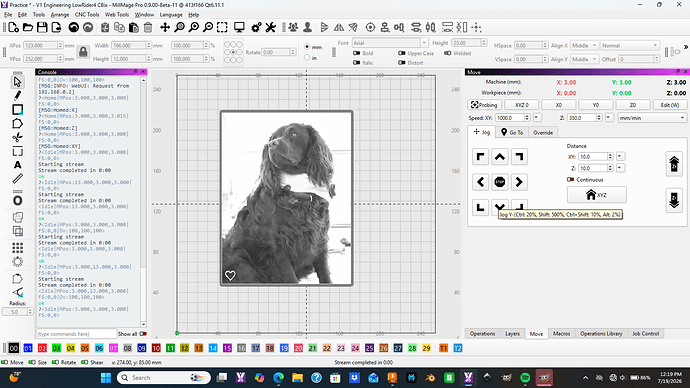The height and width of the screenshot is (388, 690).
Task: Delete selection with the trash can icon
Action: [x=148, y=28]
